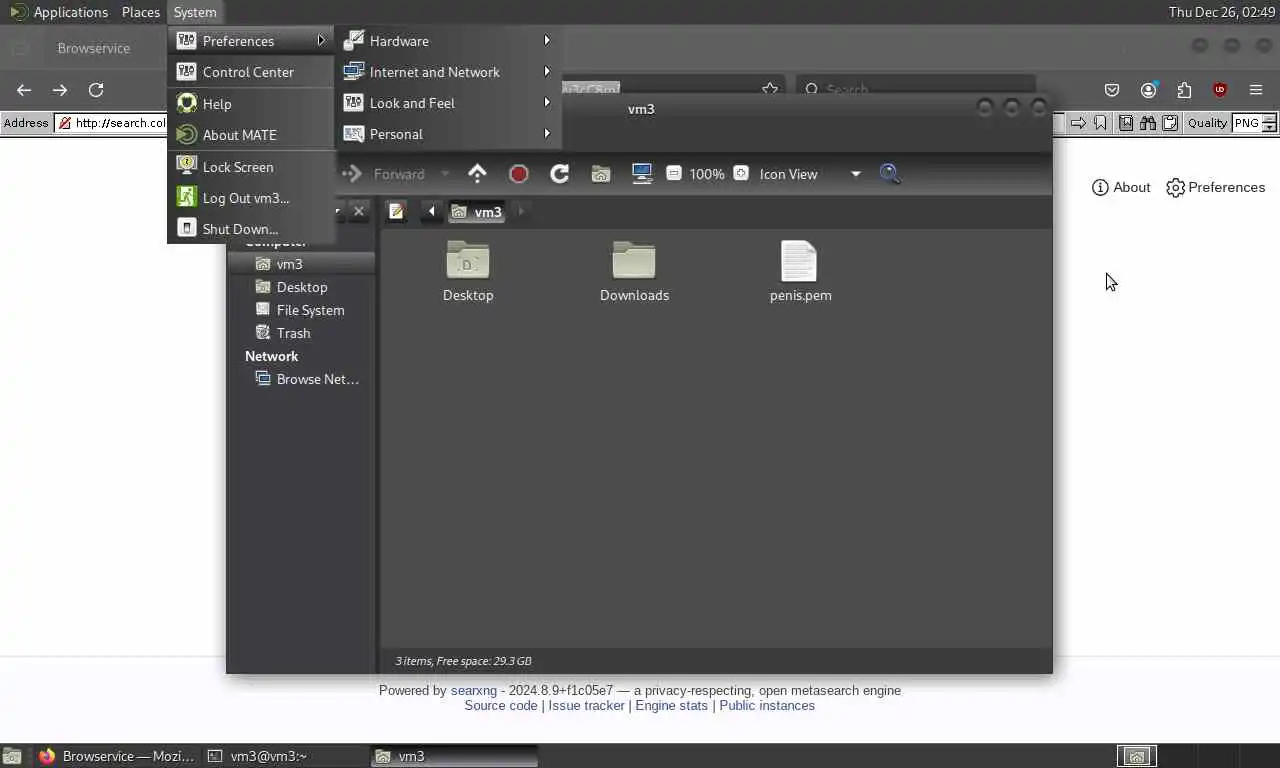
Task: Select vm3 in the sidebar
Action: pyautogui.click(x=301, y=264)
